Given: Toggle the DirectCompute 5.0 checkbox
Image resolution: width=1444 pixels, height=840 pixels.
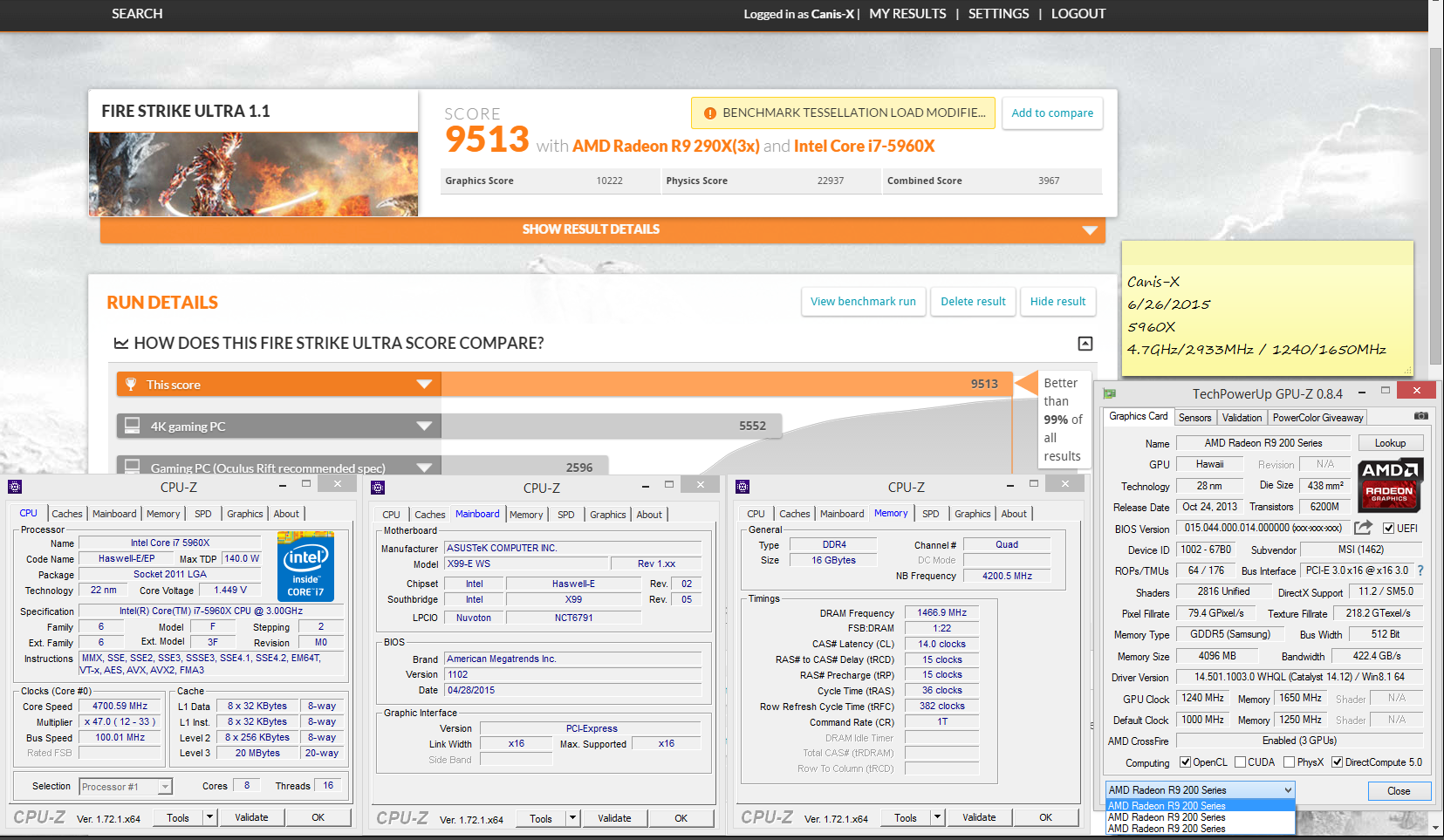Looking at the screenshot, I should [x=1337, y=762].
